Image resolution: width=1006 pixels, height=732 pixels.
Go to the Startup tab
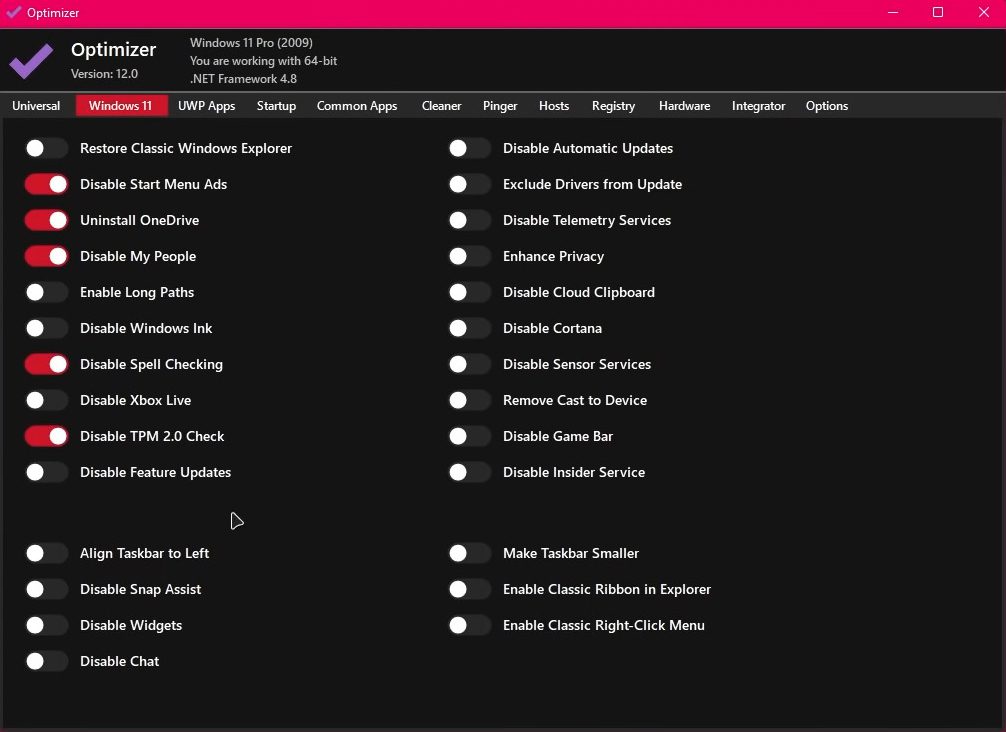click(x=276, y=106)
